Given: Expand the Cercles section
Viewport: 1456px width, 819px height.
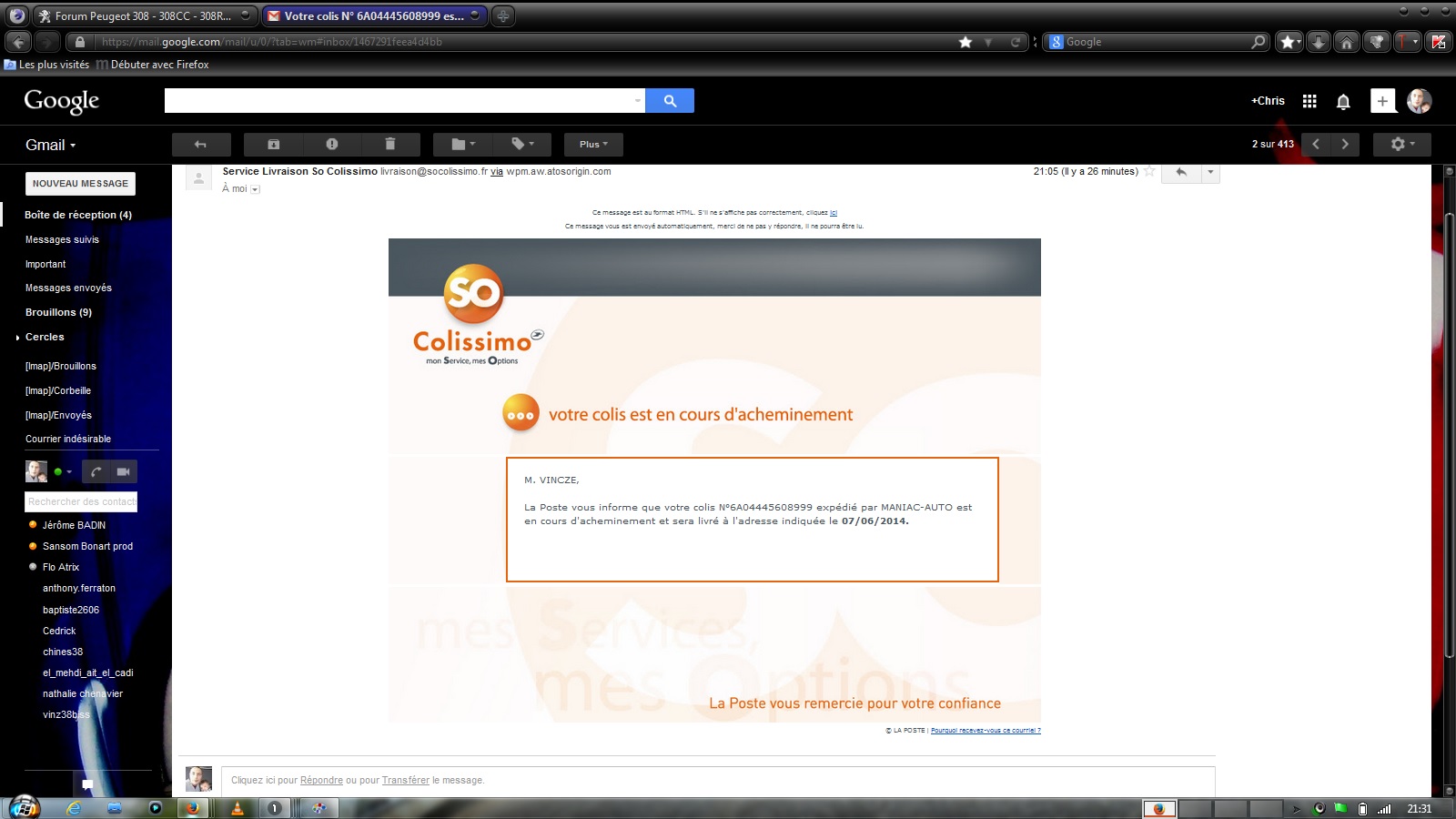Looking at the screenshot, I should point(18,338).
